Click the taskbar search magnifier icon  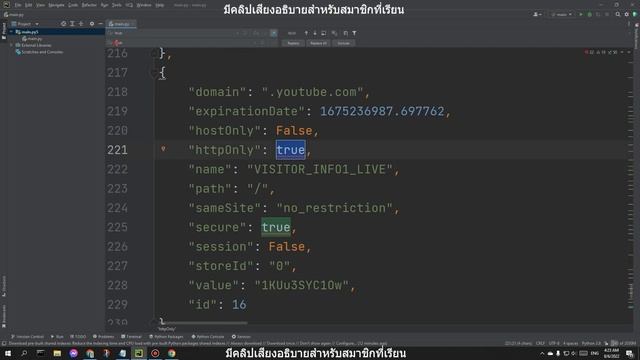click(x=24, y=353)
